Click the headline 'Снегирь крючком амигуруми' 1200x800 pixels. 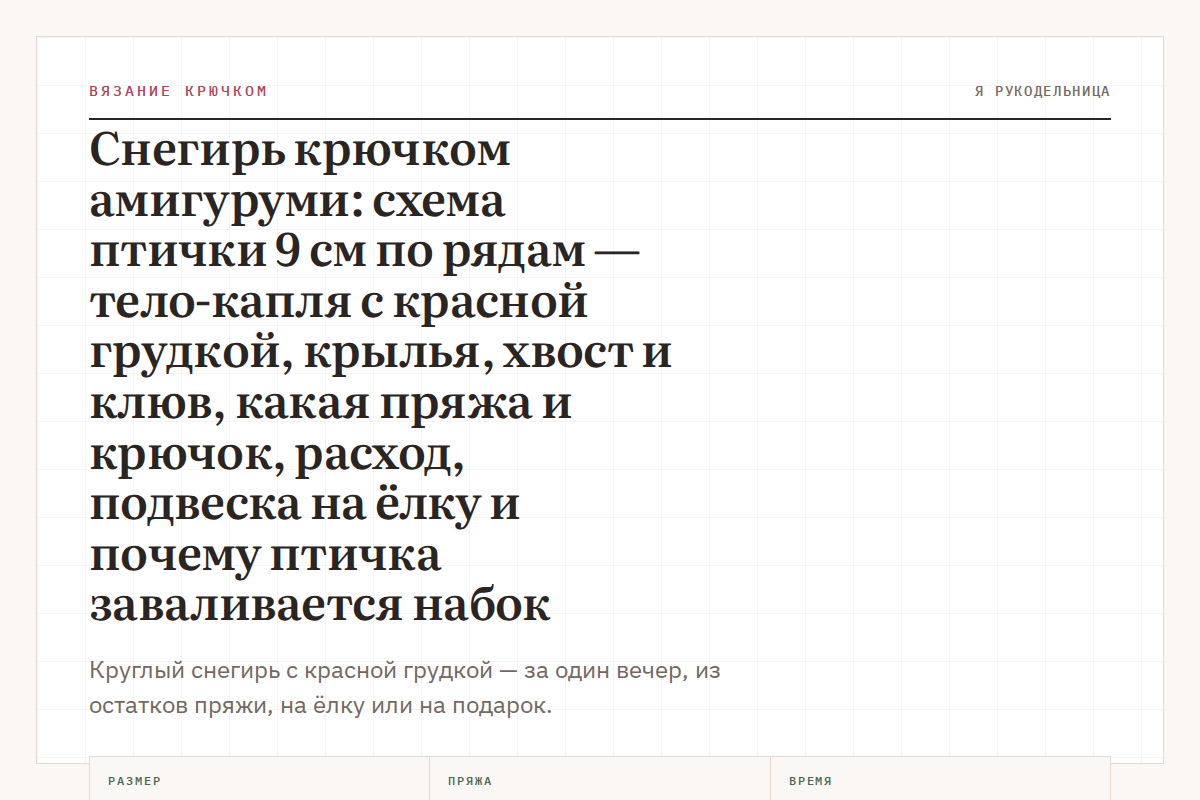[x=380, y=376]
